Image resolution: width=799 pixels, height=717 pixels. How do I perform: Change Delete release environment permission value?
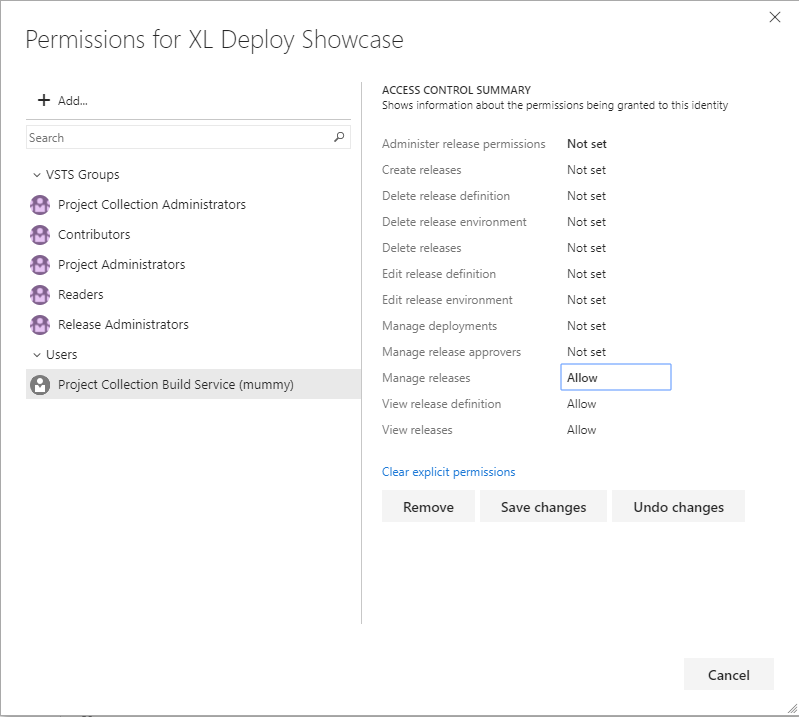(587, 222)
